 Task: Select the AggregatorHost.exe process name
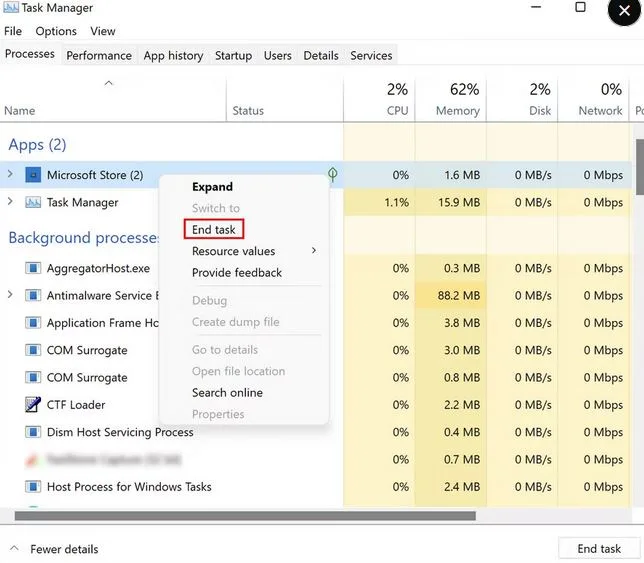click(98, 269)
